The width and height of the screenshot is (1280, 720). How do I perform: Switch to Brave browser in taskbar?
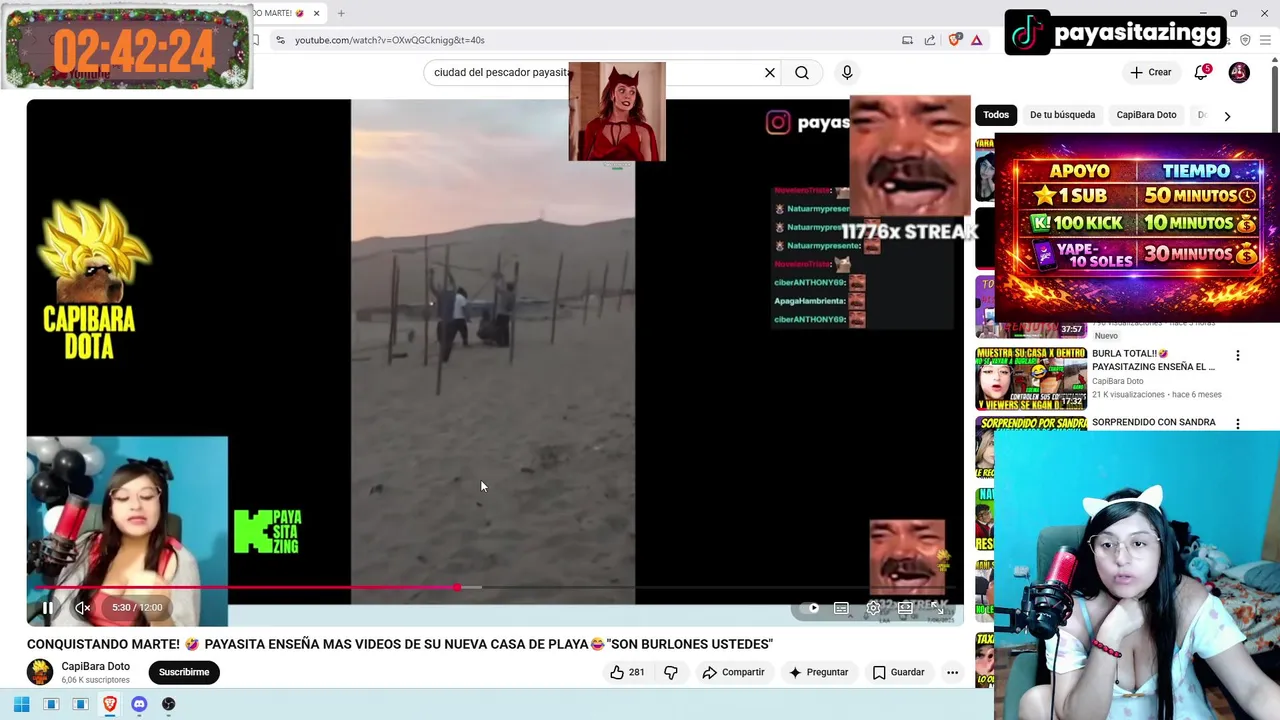110,704
